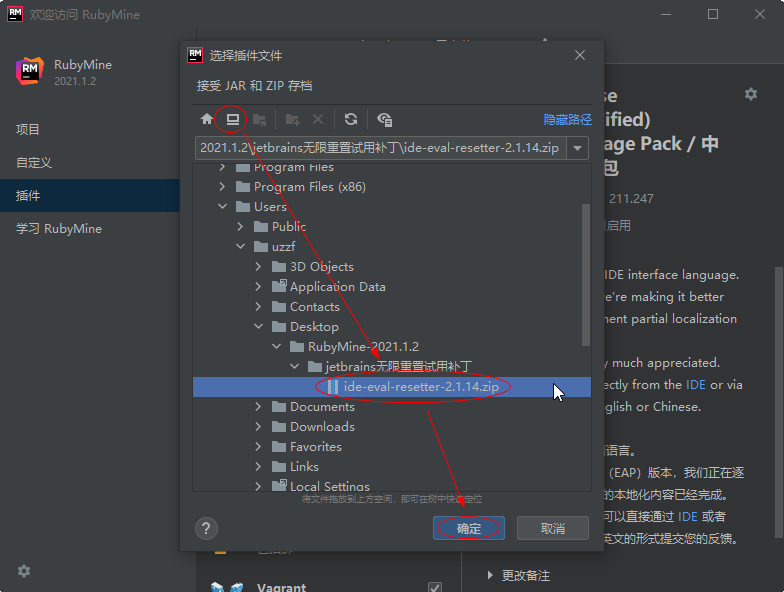Open 插件 tab in welcome sidebar
Screen dimensions: 784x592
point(90,196)
